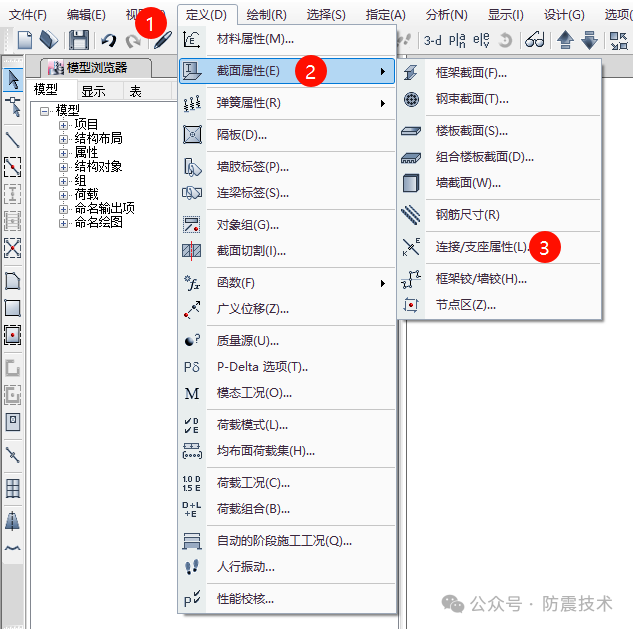Open the 显示(I) menu
This screenshot has height=629, width=633.
tap(505, 15)
